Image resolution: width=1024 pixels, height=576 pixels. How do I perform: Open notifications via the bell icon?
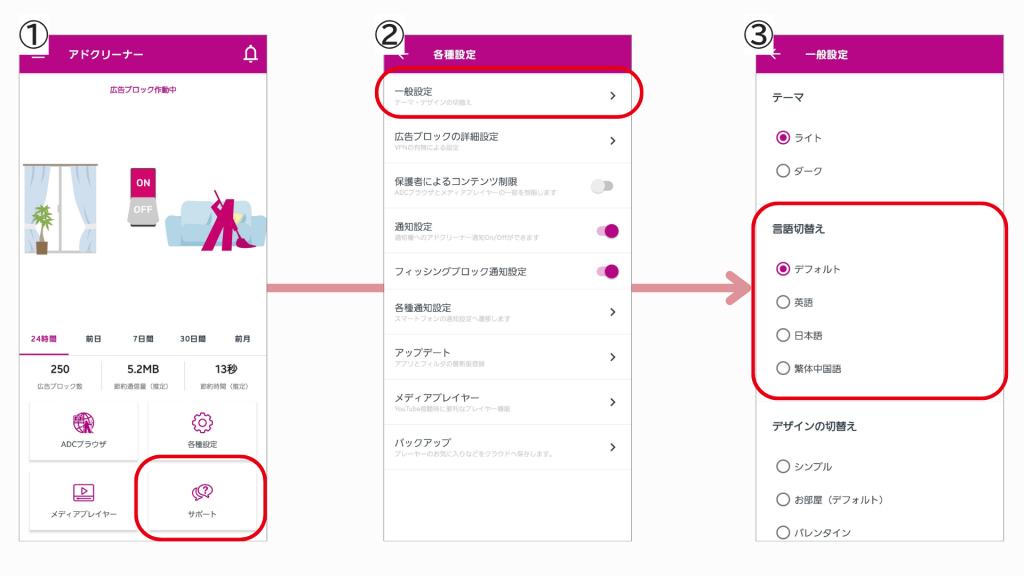(250, 51)
